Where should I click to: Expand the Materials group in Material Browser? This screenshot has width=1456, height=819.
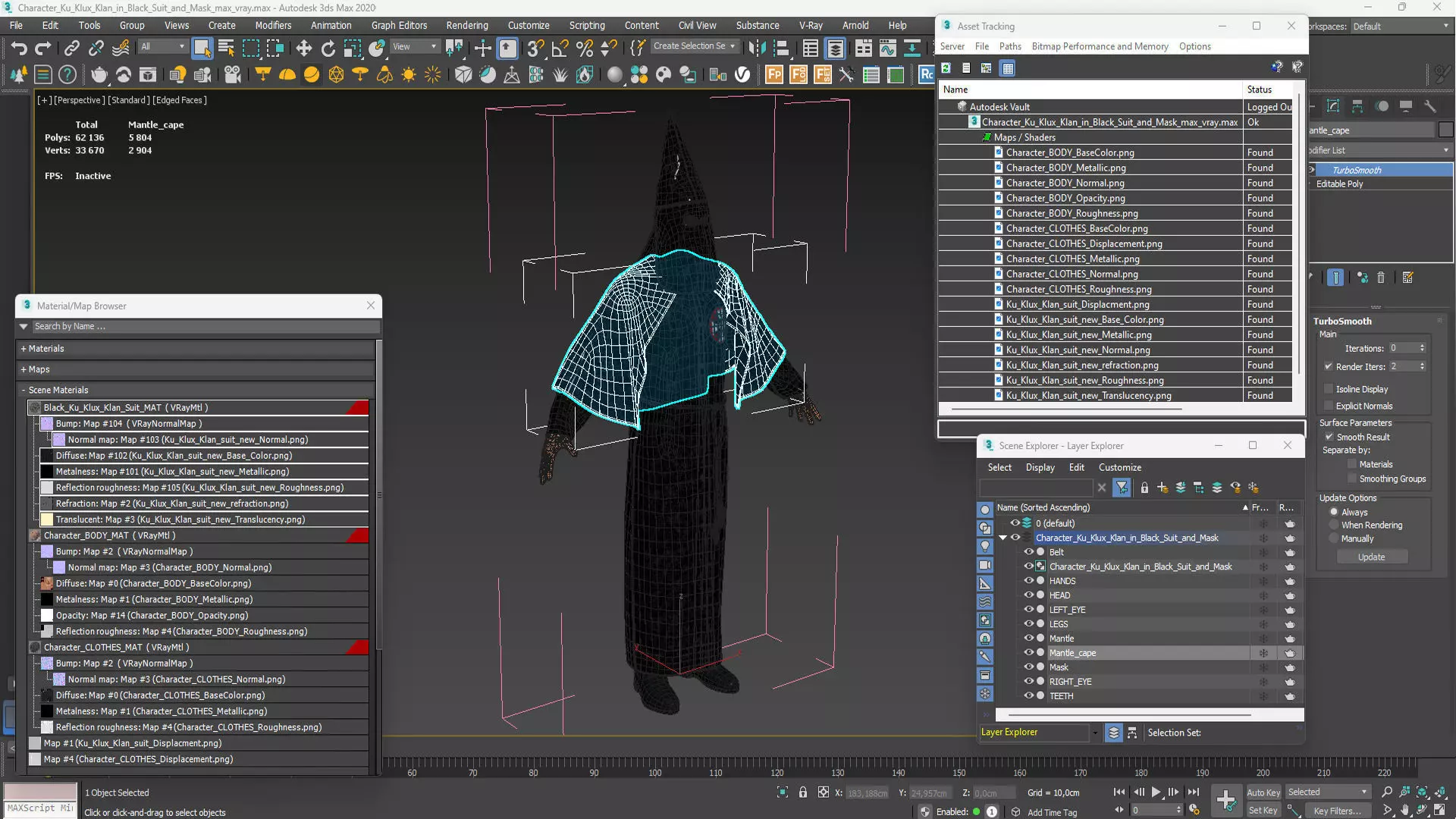[24, 349]
